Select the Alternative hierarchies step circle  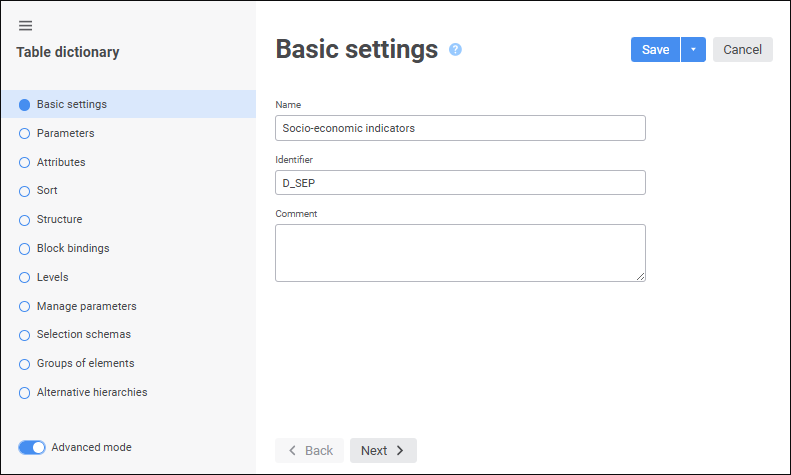pos(25,393)
